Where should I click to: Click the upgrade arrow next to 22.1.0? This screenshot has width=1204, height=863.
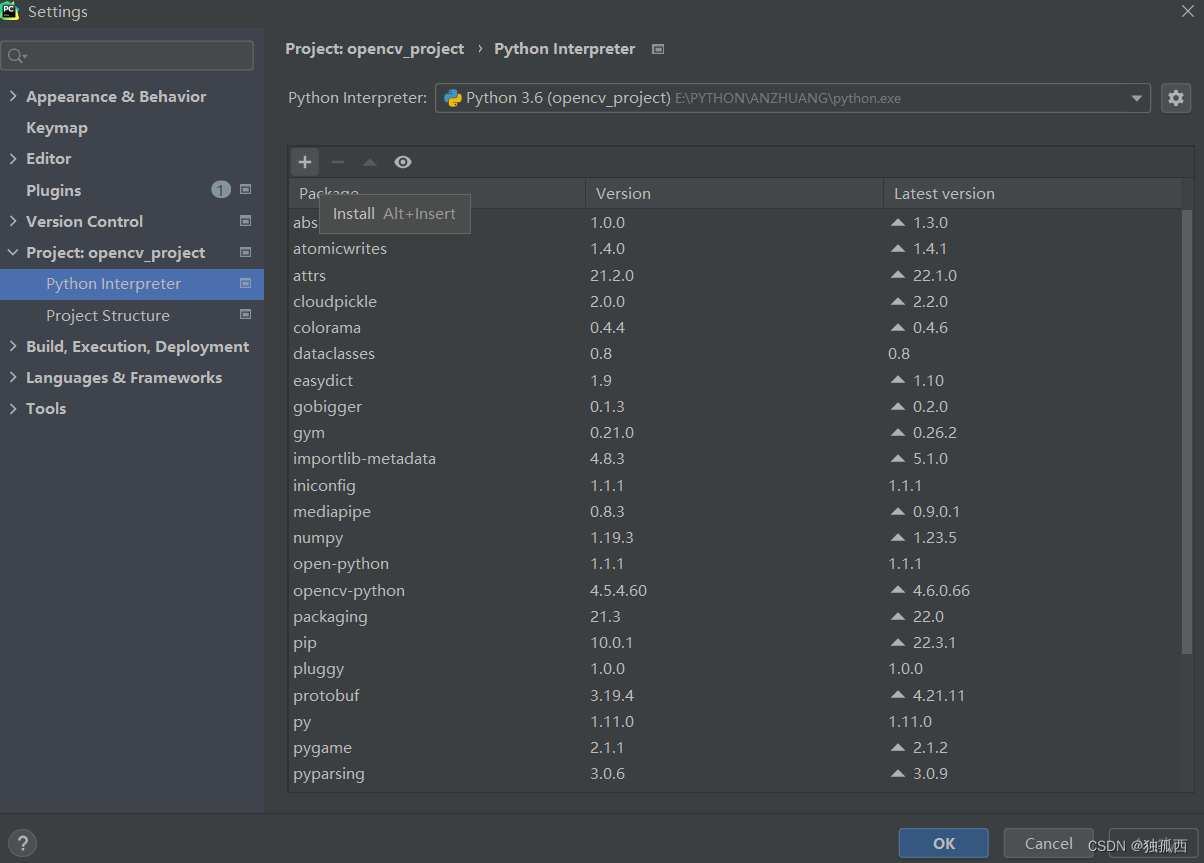(898, 275)
